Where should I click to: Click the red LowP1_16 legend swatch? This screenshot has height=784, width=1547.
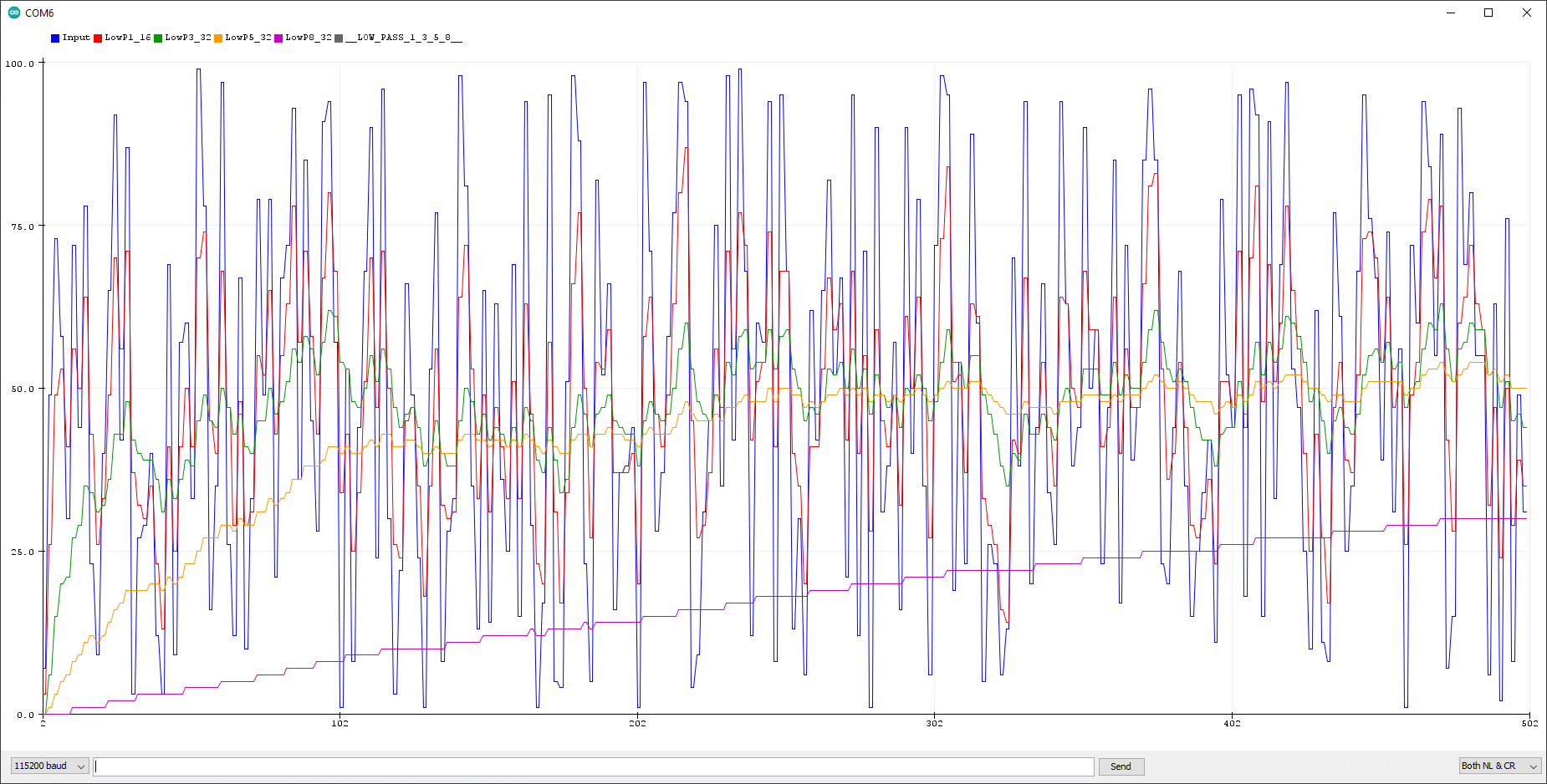tap(98, 38)
